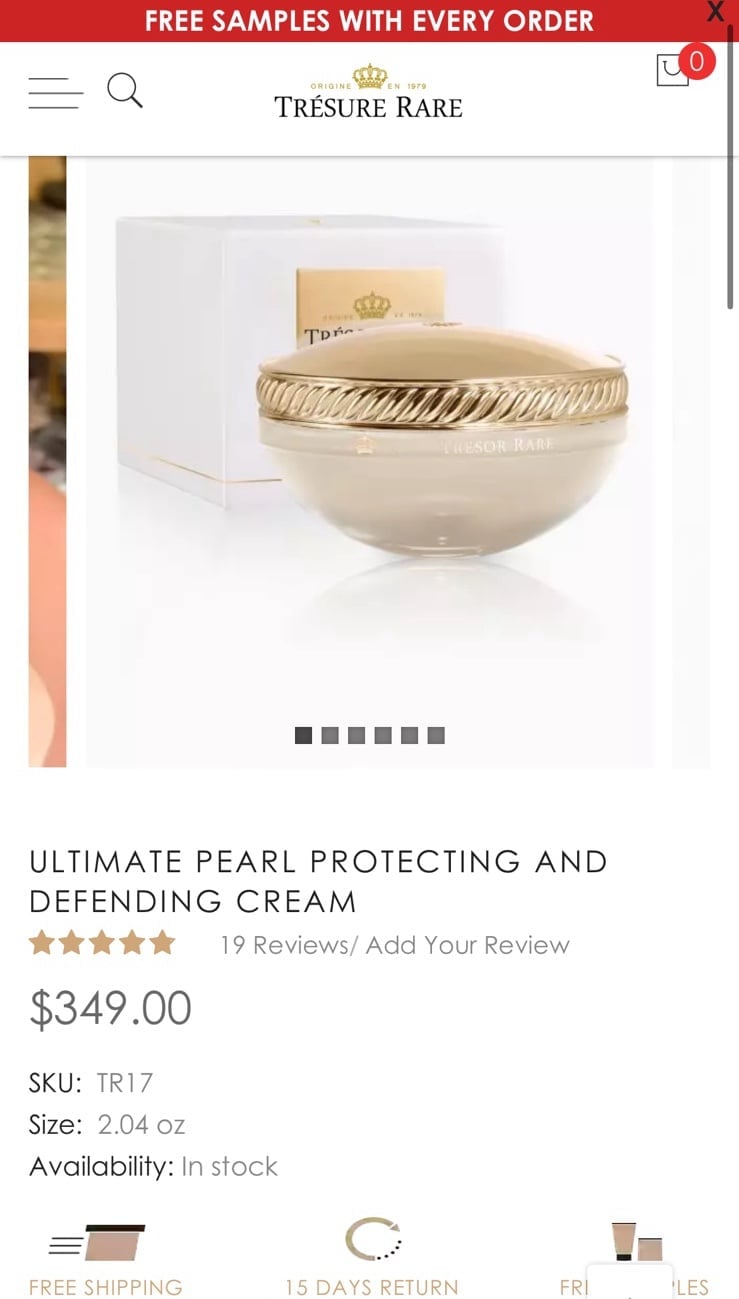The height and width of the screenshot is (1299, 739).
Task: Select the first carousel dot indicator
Action: coord(303,735)
